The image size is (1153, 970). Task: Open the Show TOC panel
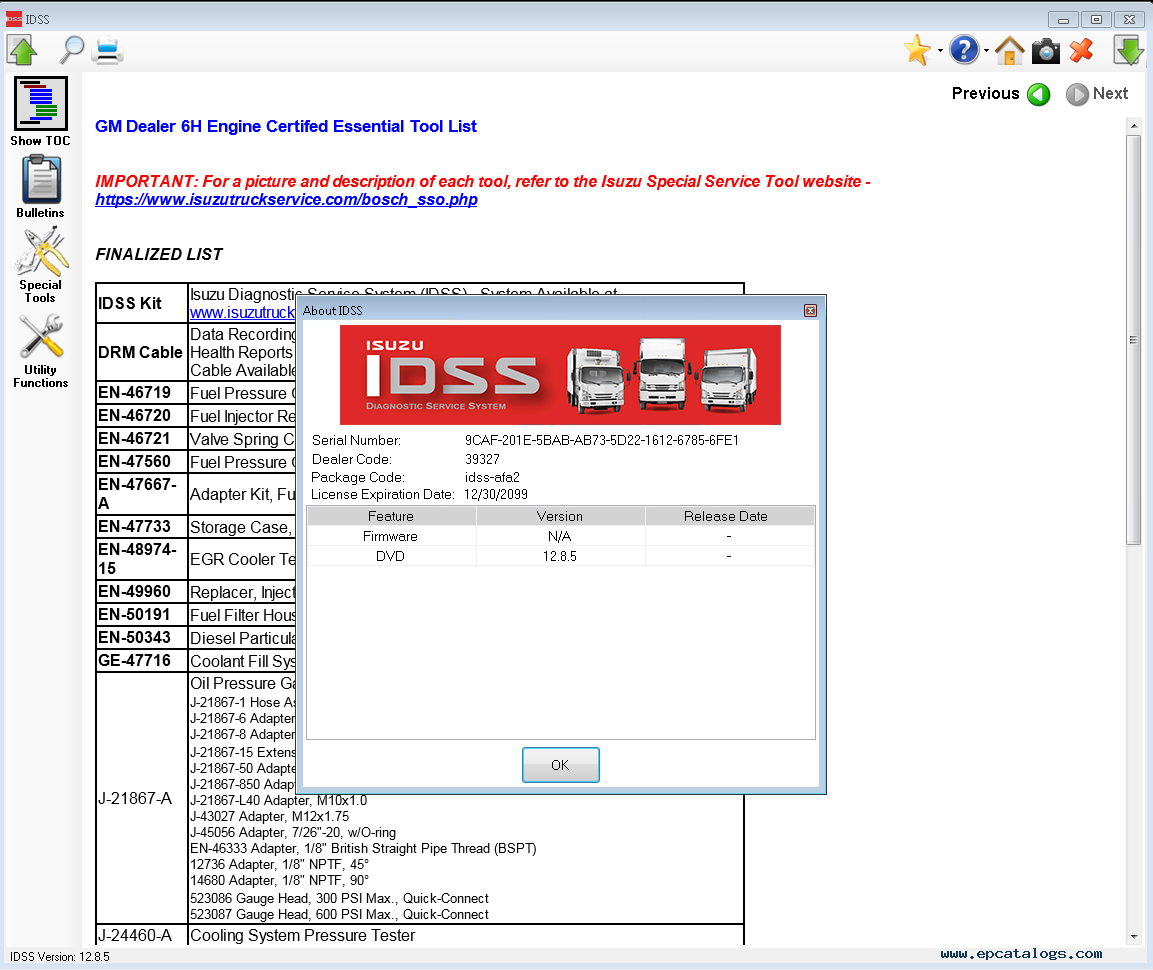pyautogui.click(x=40, y=112)
